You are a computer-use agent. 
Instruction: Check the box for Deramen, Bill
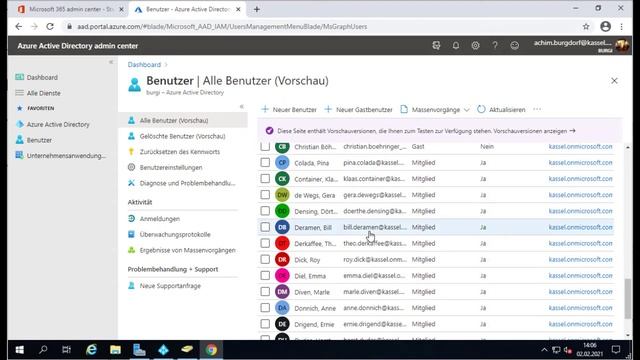point(265,227)
